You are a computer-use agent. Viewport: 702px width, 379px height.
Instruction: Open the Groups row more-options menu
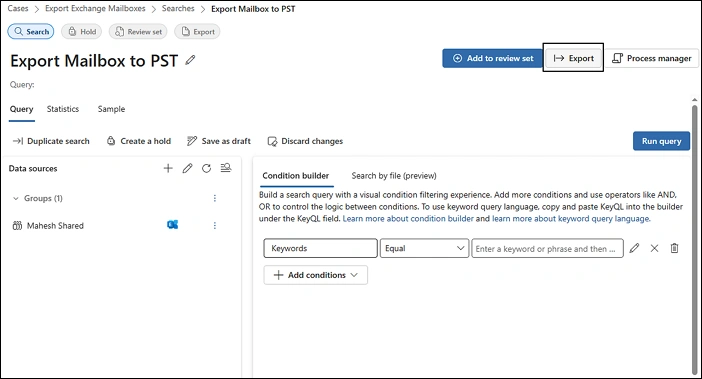(214, 198)
